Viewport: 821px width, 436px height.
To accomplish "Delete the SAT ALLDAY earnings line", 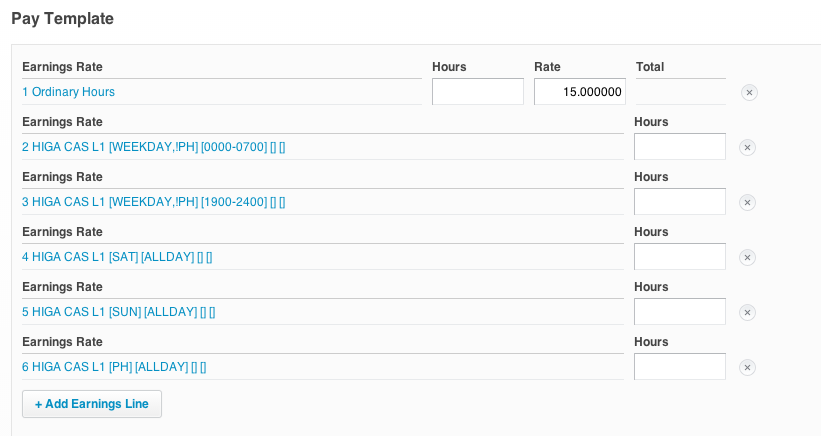I will point(747,257).
